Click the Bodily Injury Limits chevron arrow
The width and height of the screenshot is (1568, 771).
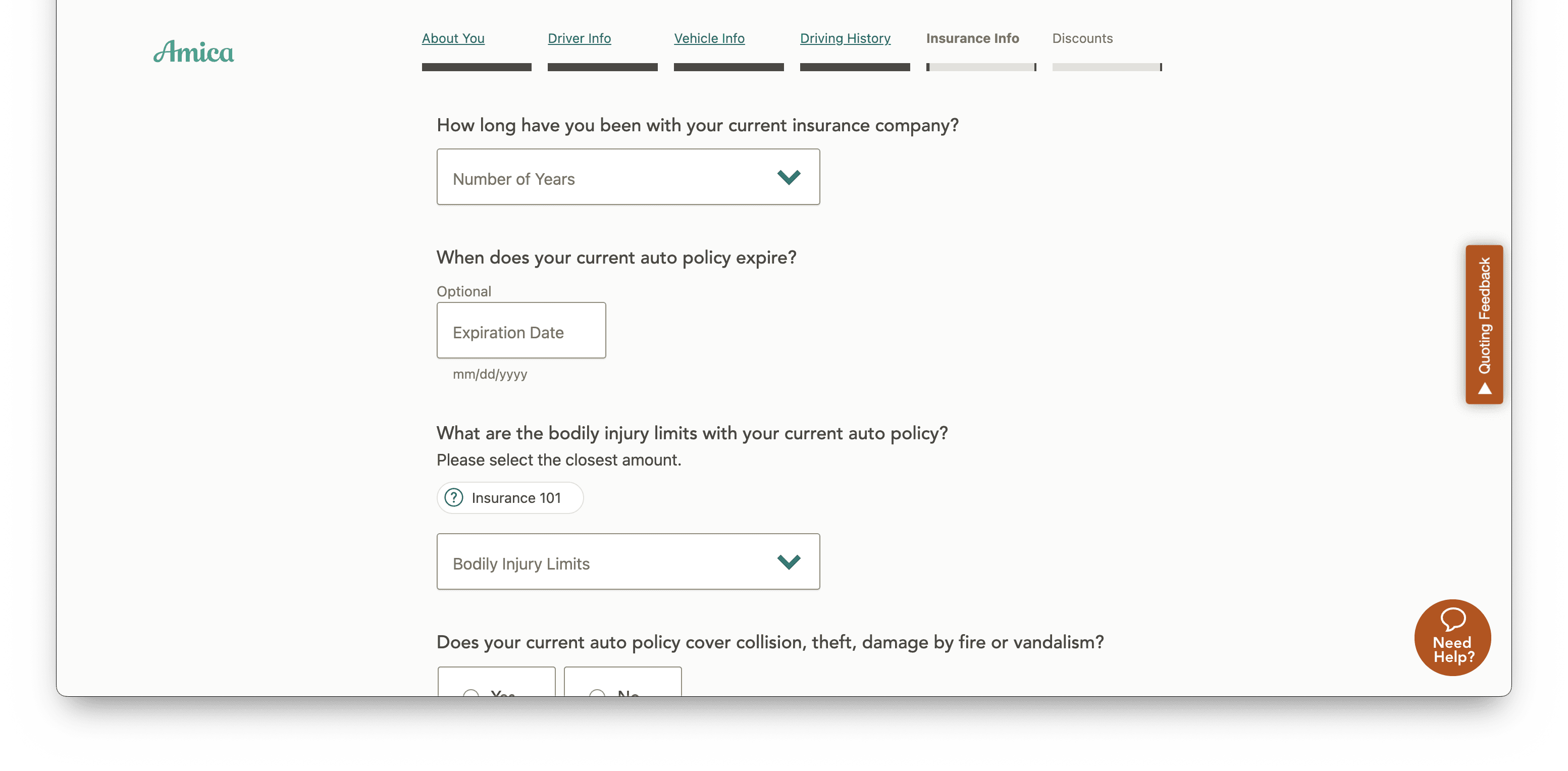tap(789, 561)
